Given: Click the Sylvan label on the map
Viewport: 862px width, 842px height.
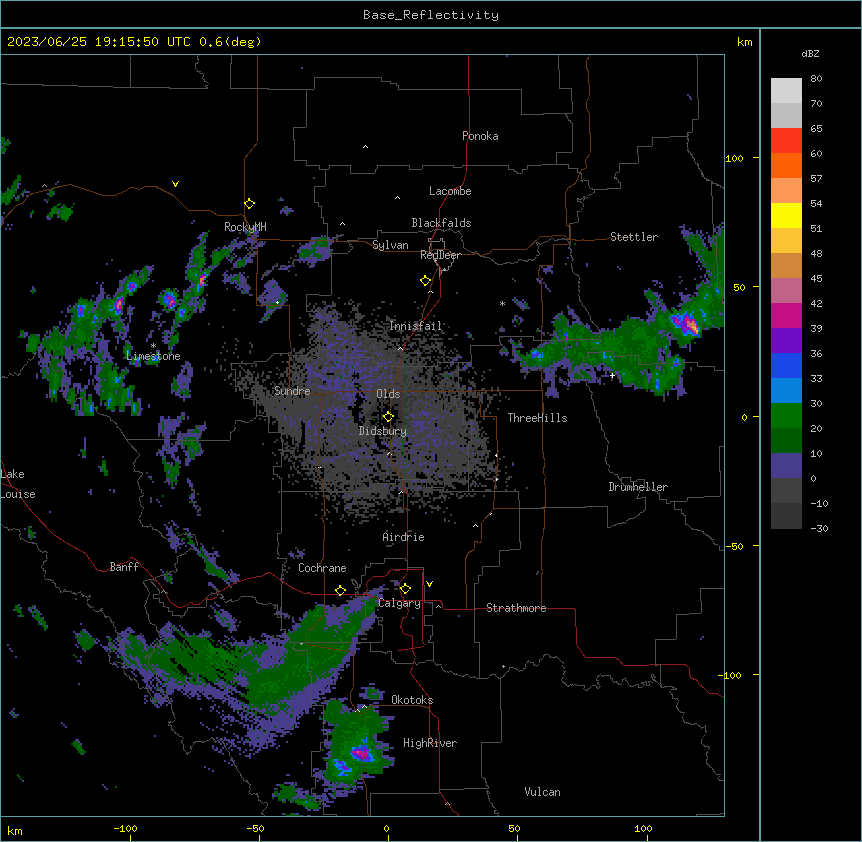Looking at the screenshot, I should pos(390,245).
